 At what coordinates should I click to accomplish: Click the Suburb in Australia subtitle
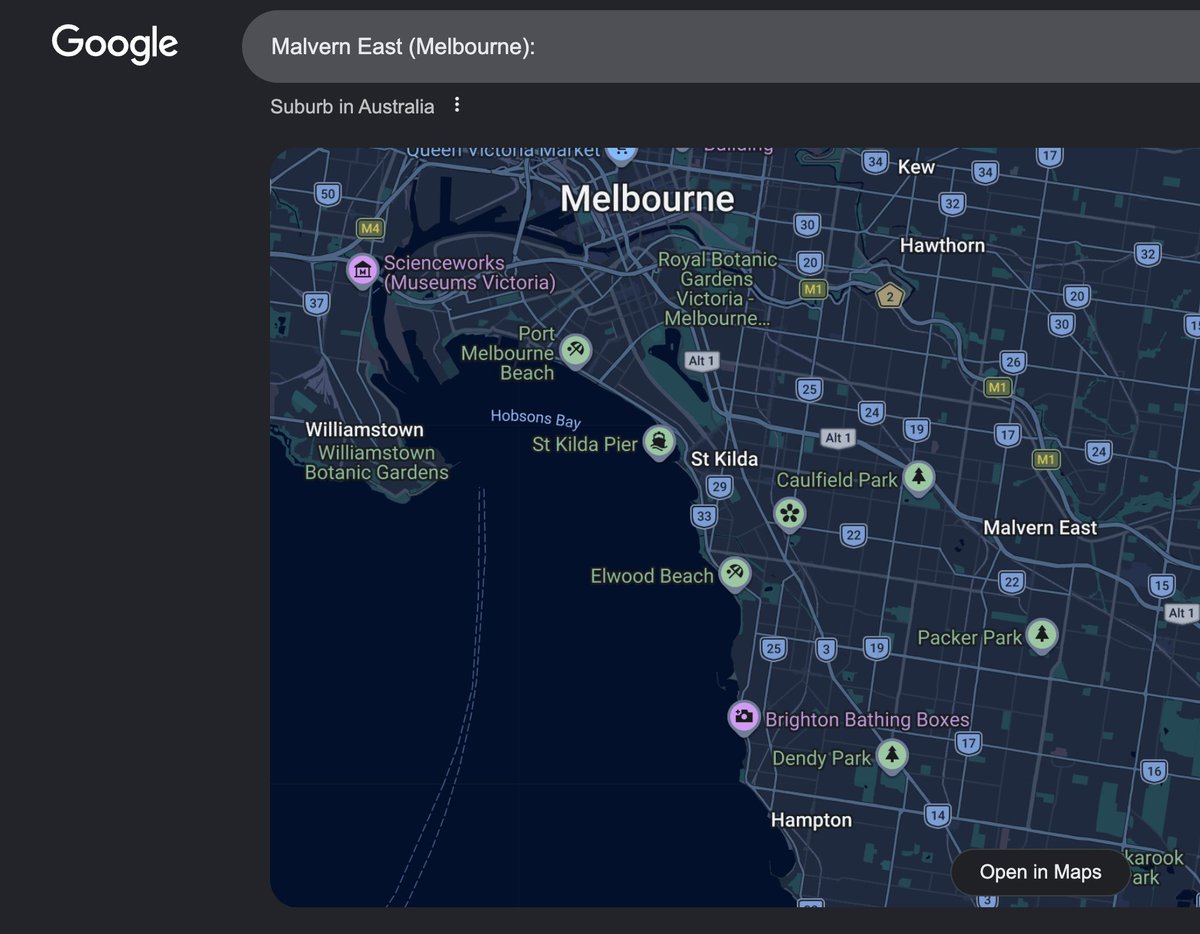tap(352, 106)
